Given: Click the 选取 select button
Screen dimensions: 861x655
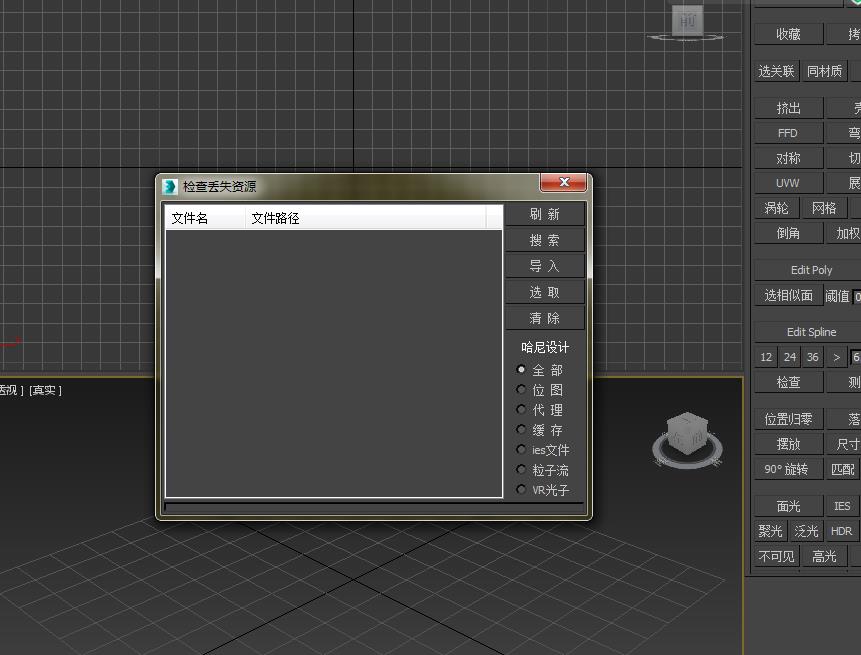Looking at the screenshot, I should point(545,292).
